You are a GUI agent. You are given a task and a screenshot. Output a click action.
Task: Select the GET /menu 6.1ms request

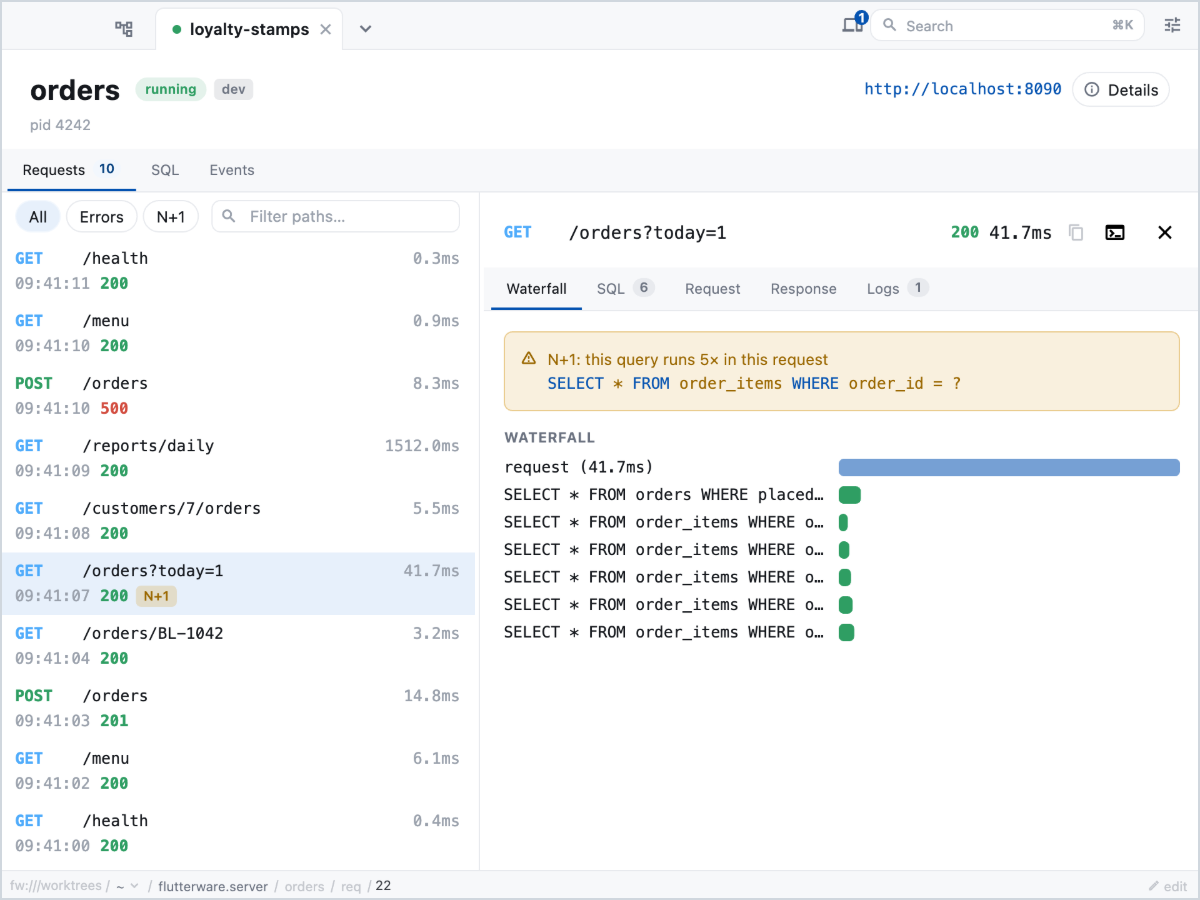(238, 771)
